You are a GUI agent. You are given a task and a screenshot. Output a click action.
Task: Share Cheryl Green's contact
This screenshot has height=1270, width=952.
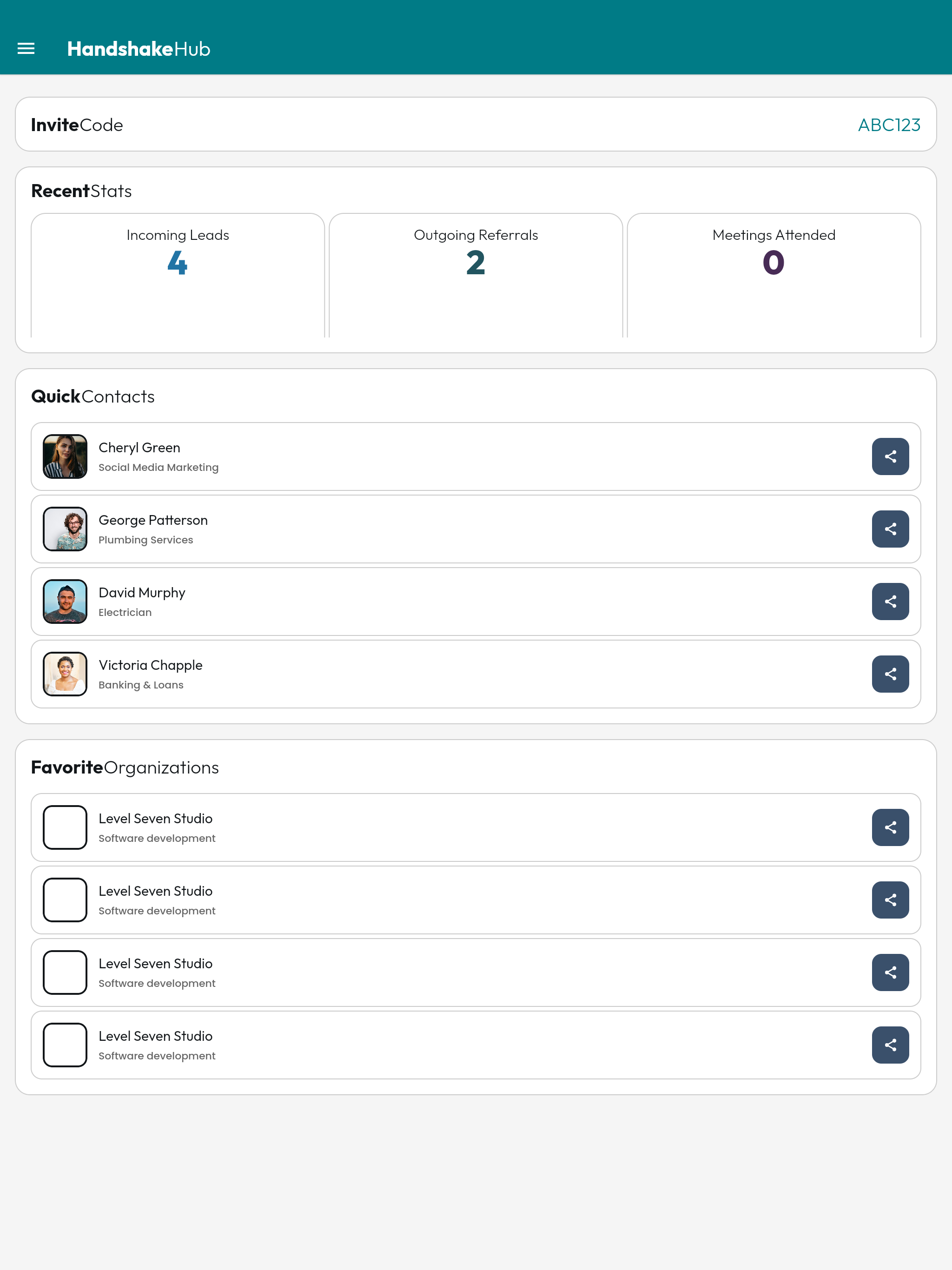890,456
